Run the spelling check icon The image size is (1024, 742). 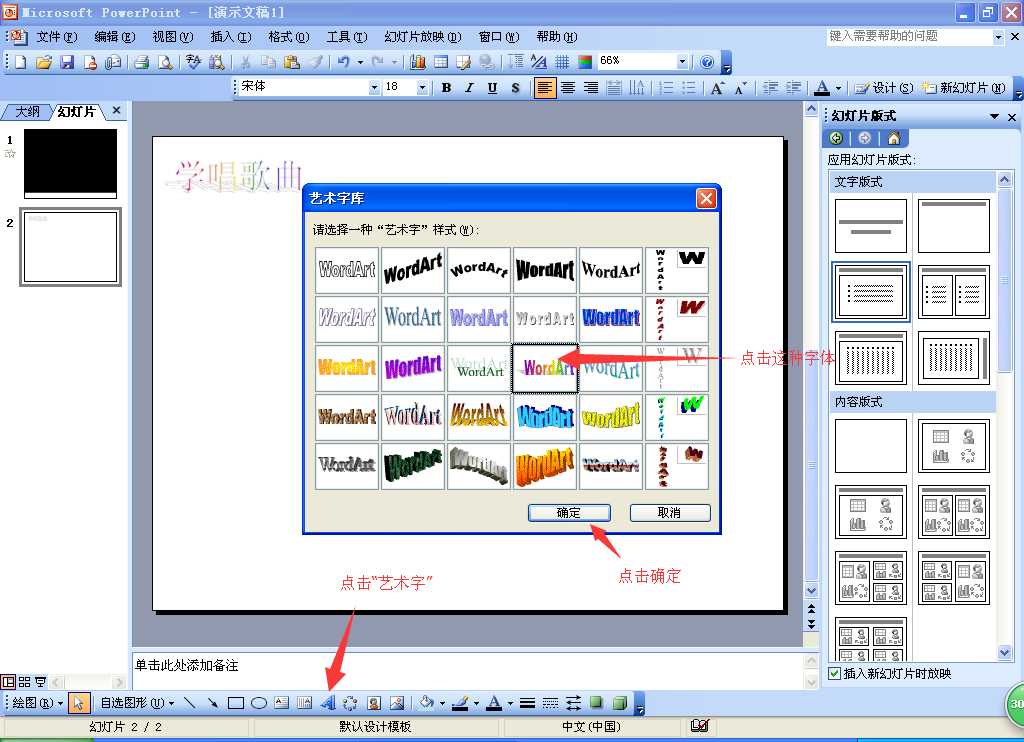pos(193,62)
